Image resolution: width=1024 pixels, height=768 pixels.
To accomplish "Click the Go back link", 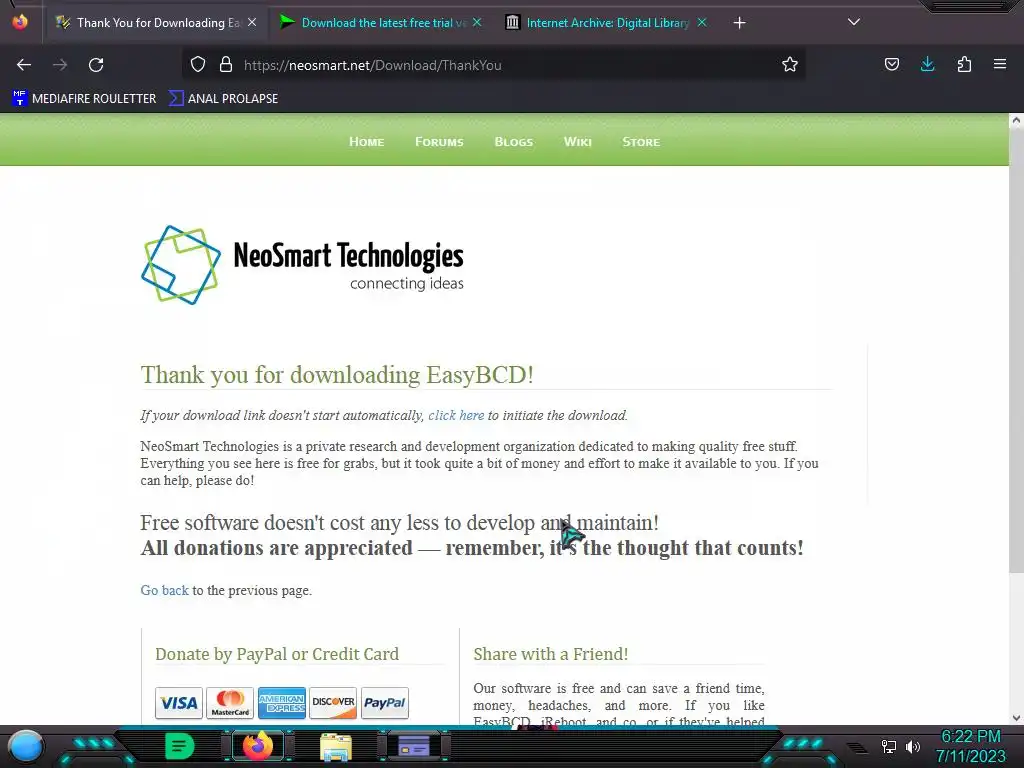I will click(165, 590).
